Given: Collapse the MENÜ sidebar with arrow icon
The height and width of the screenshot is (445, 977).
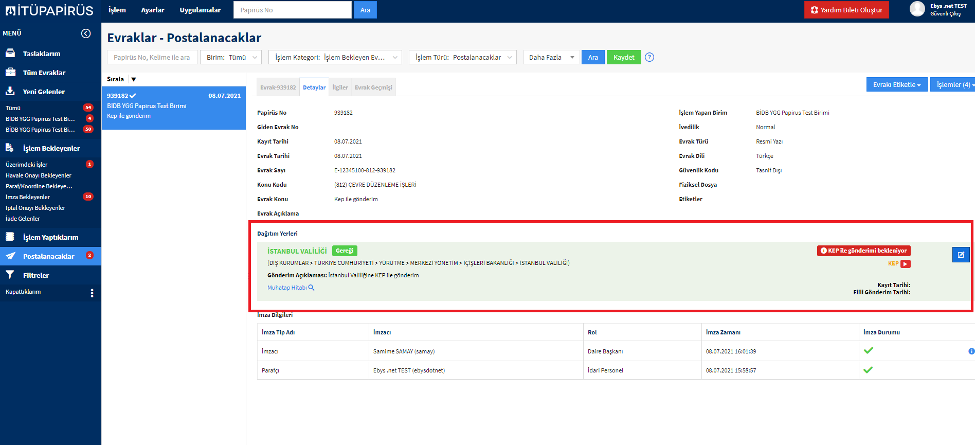Looking at the screenshot, I should (86, 34).
